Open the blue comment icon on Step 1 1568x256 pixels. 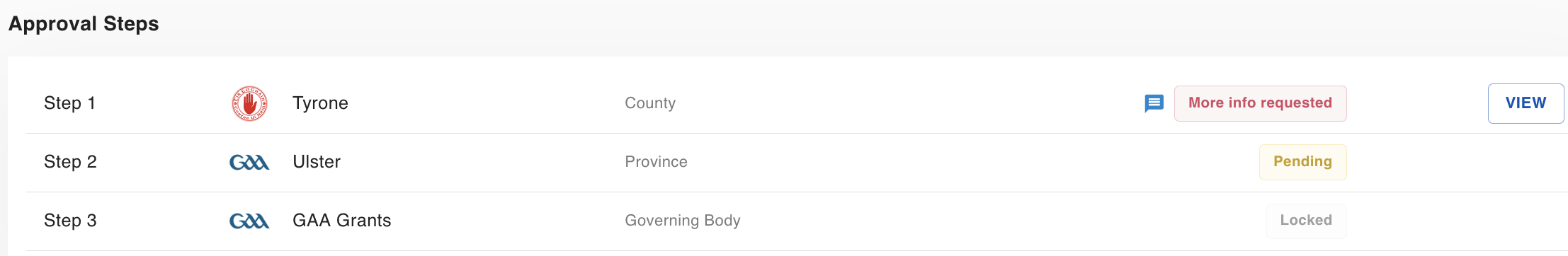[x=1154, y=103]
